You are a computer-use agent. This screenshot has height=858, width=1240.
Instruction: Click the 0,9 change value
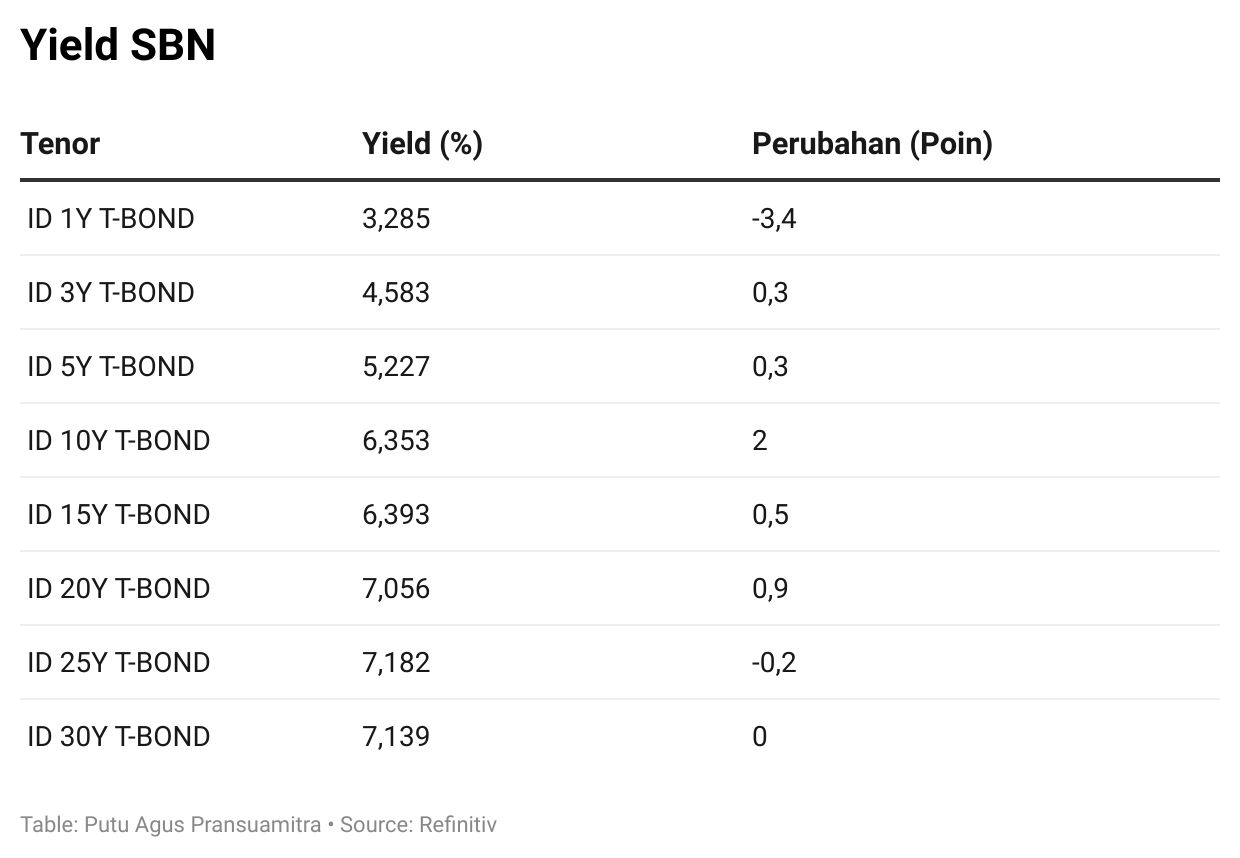[x=770, y=588]
